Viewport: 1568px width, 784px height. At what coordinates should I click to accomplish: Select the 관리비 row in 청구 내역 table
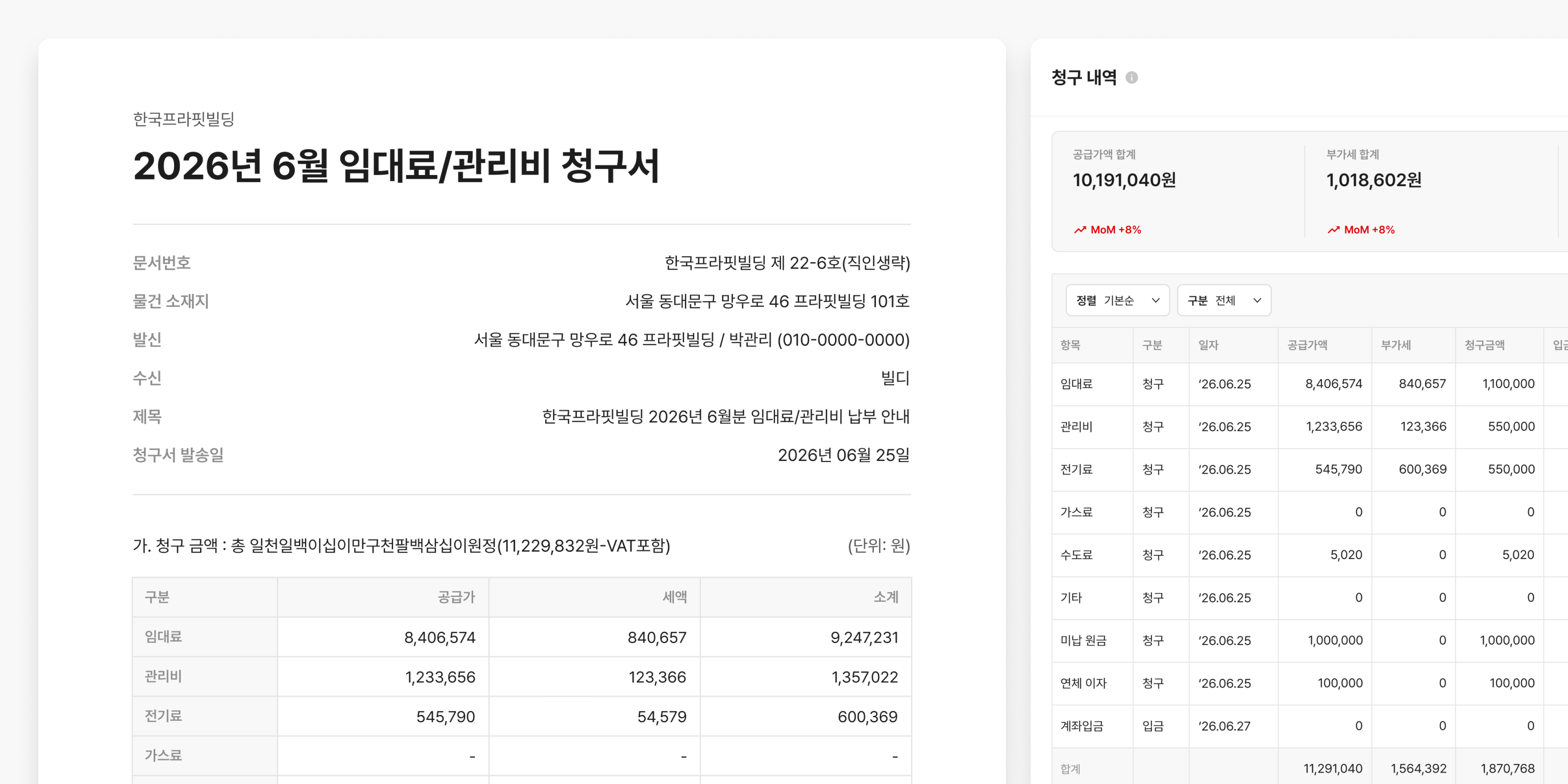pyautogui.click(x=1310, y=427)
